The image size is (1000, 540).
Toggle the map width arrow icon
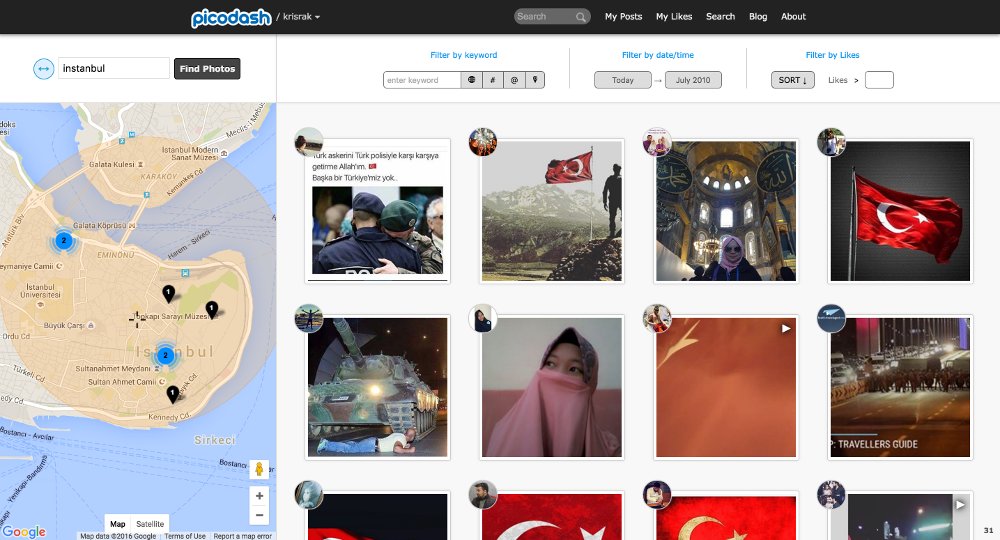[x=43, y=69]
